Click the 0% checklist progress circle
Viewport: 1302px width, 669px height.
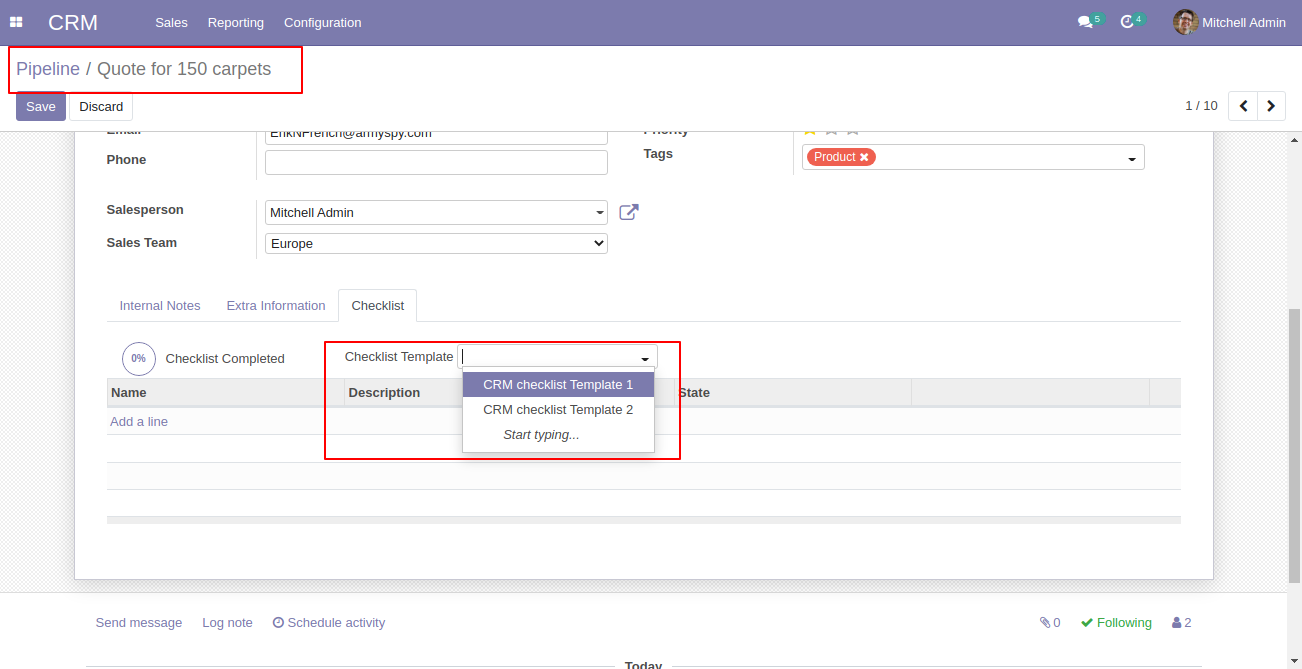point(139,358)
